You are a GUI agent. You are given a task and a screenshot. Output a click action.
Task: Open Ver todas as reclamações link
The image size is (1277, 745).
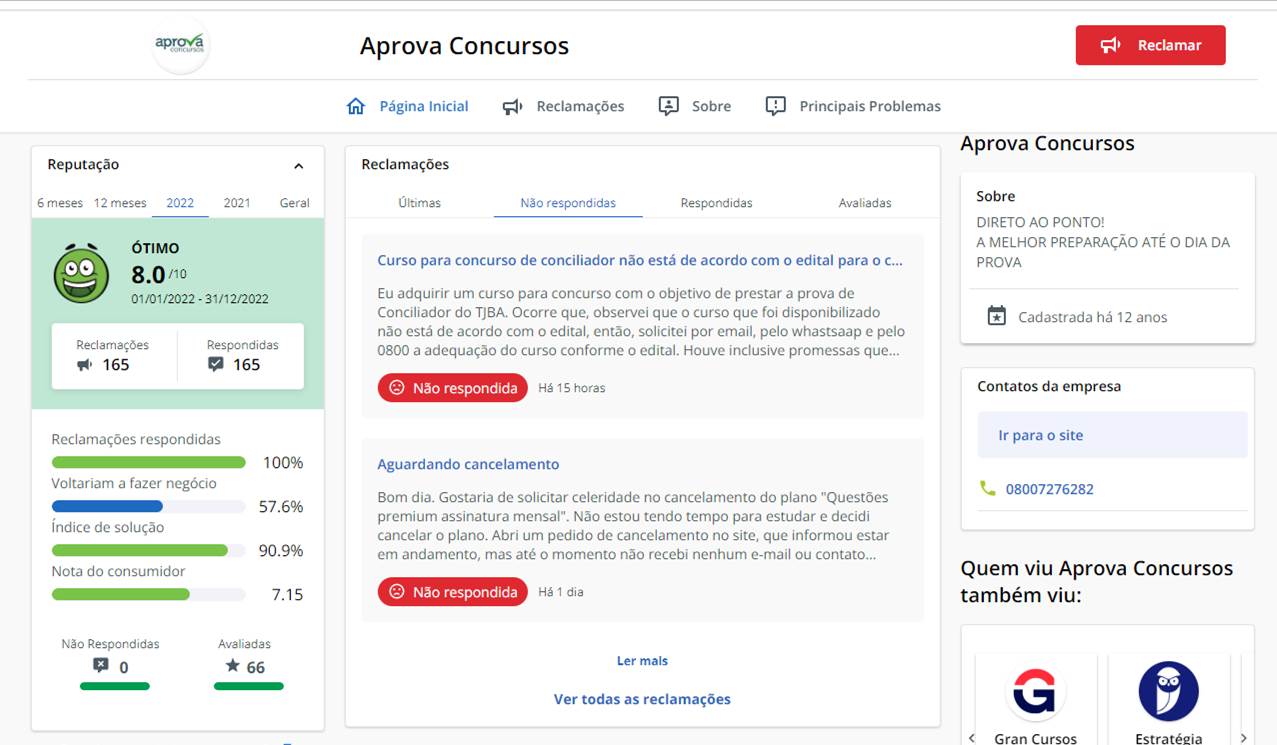coord(642,699)
